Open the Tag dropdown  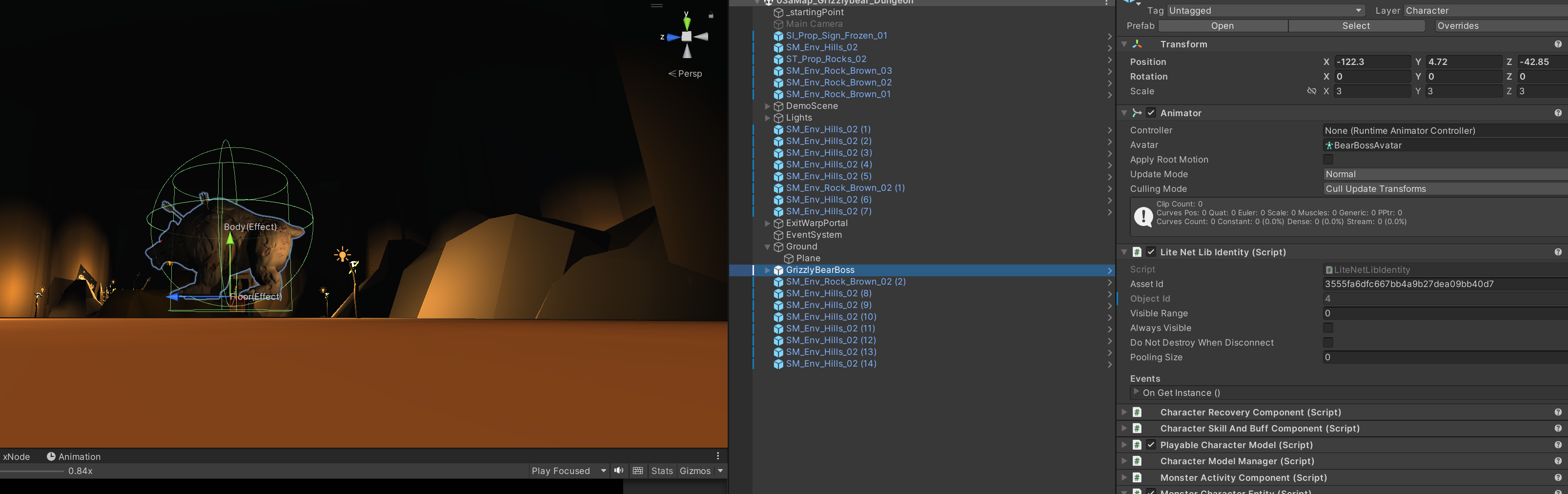coord(1266,10)
